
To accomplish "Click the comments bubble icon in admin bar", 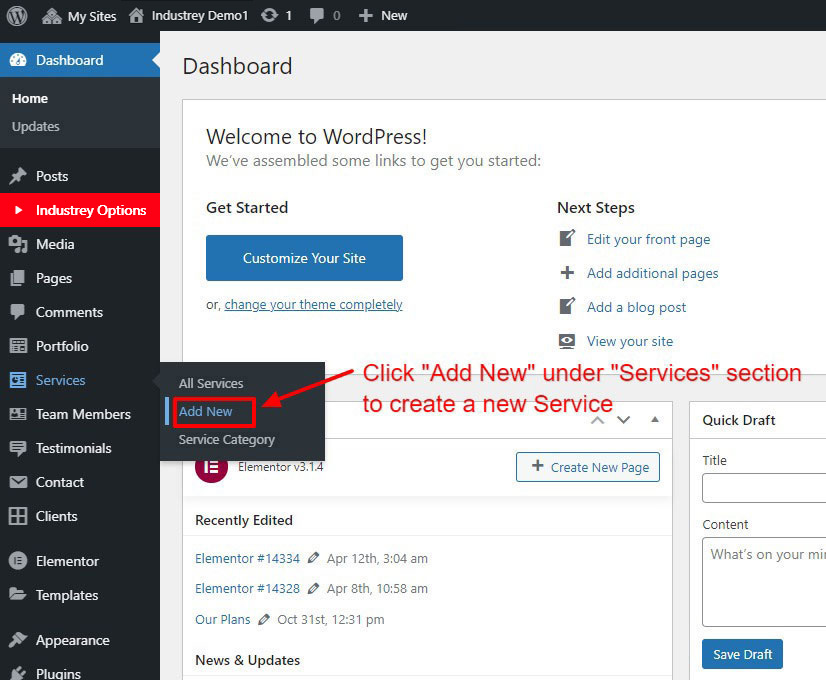I will (319, 15).
